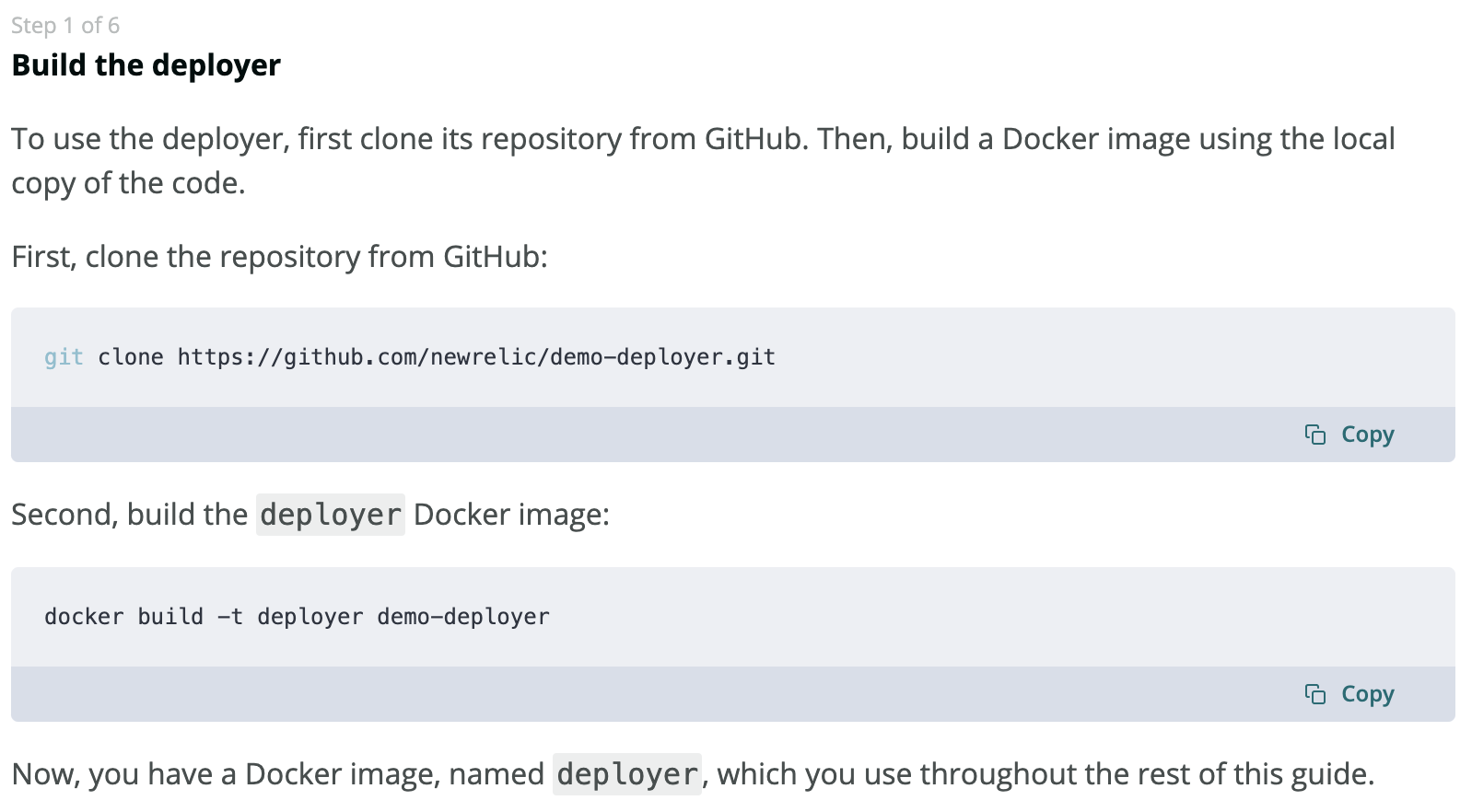This screenshot has height=812, width=1472.
Task: Click the 'Step 1 of 6' label
Action: coord(64,26)
